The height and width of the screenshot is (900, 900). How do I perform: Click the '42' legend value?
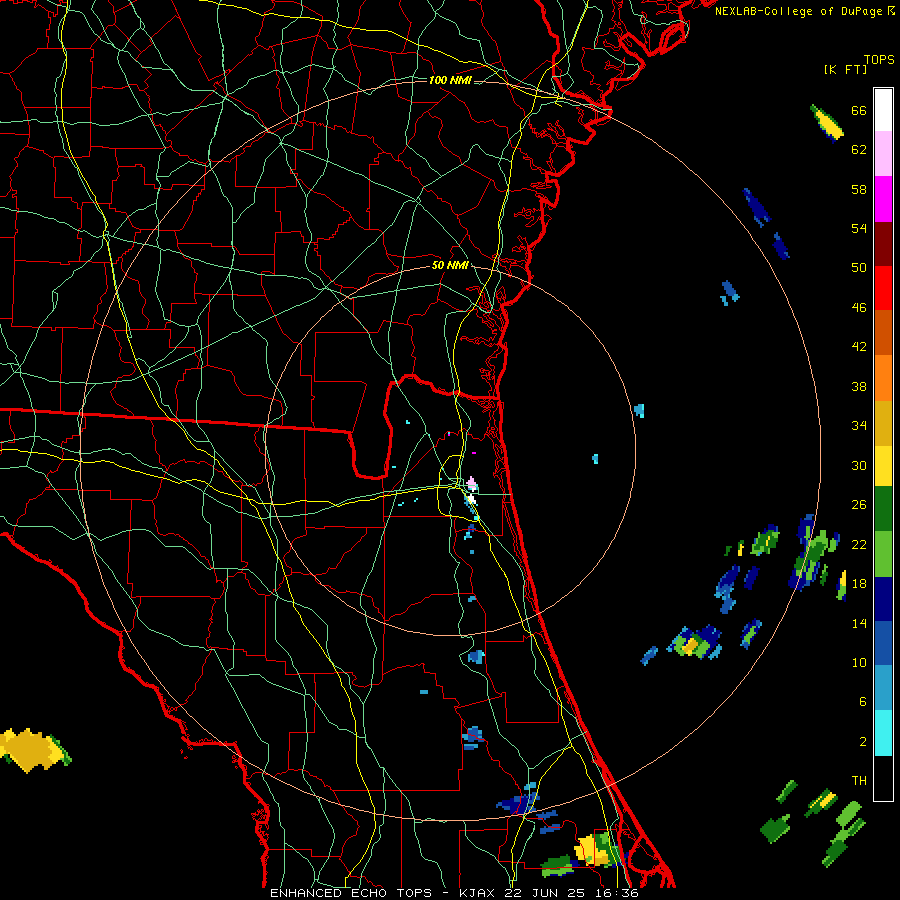coord(859,347)
